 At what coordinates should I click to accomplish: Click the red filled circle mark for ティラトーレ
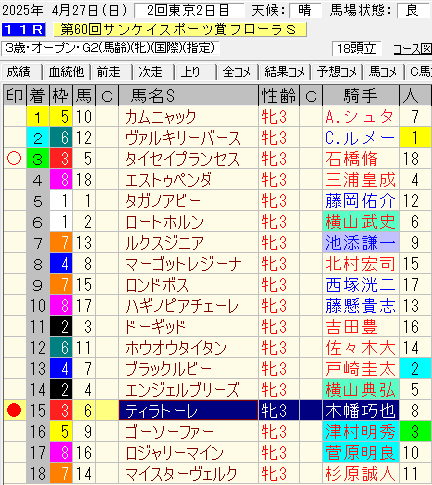(x=14, y=410)
